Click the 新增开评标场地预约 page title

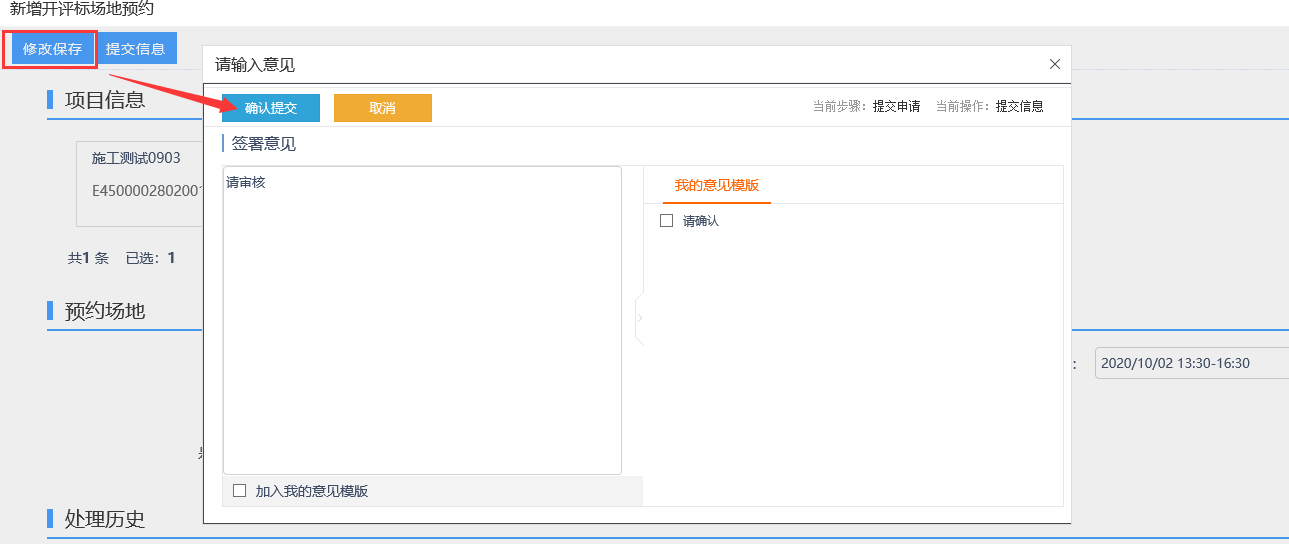(x=82, y=9)
